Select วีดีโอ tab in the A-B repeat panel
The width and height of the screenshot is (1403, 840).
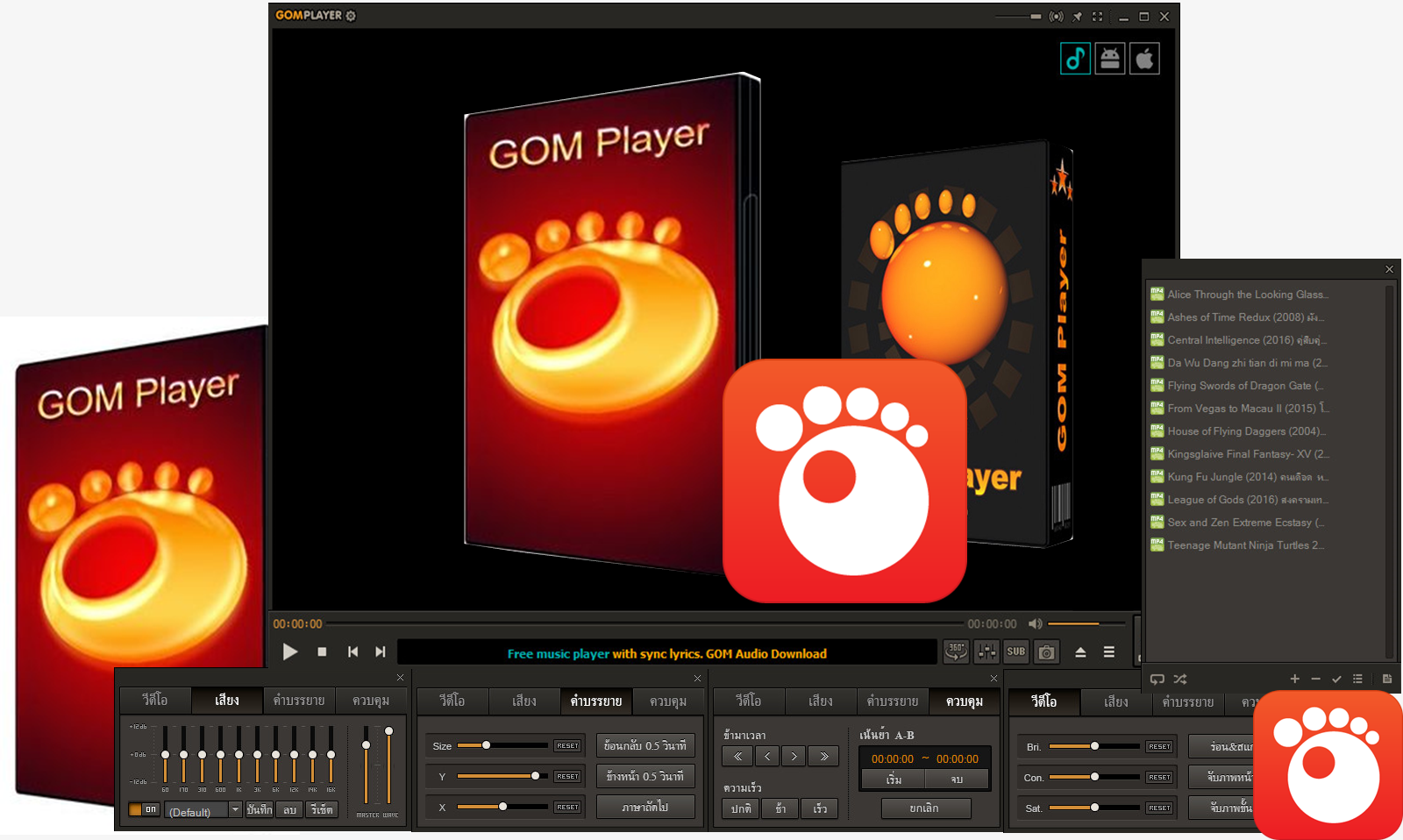749,701
